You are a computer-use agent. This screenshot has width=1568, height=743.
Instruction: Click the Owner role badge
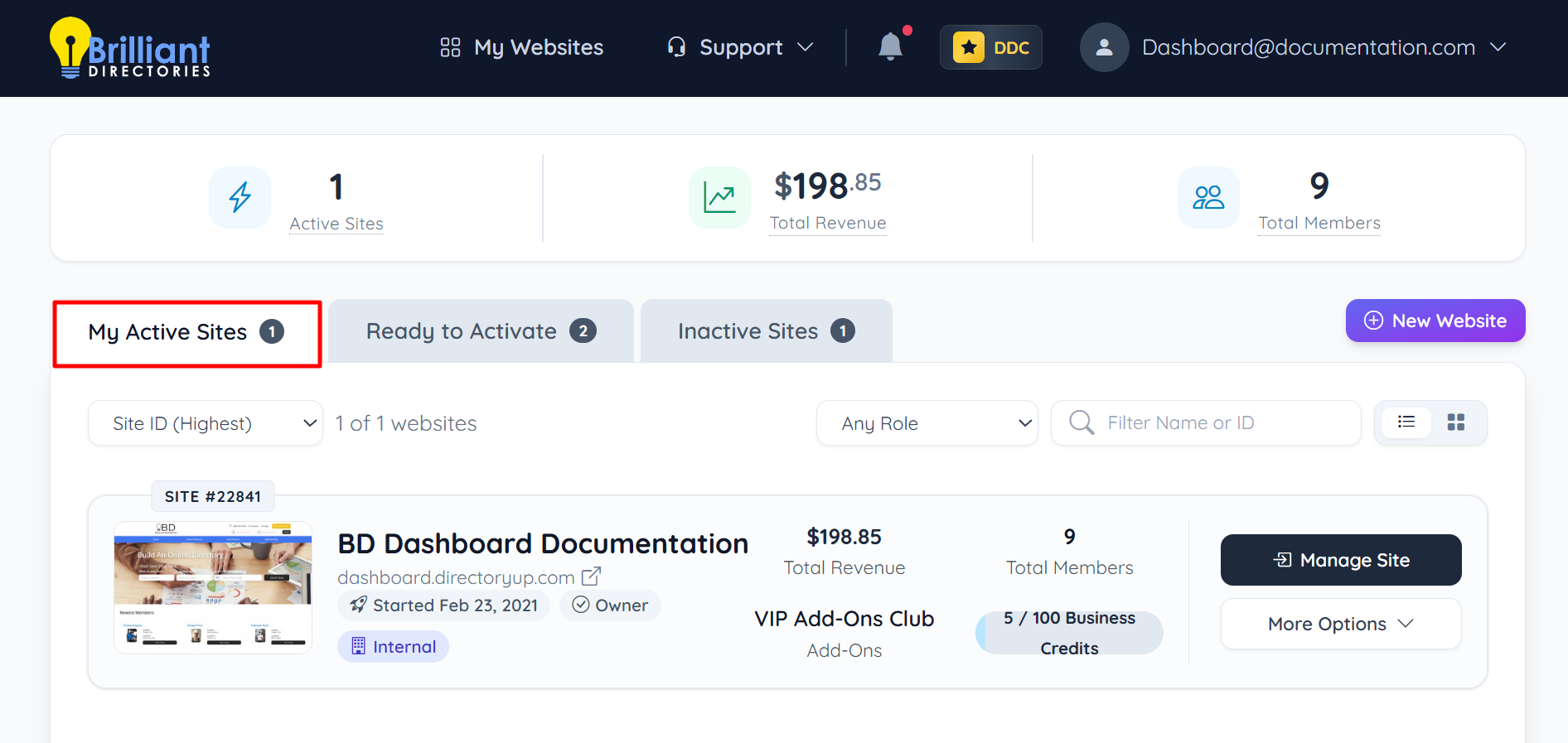coord(610,605)
